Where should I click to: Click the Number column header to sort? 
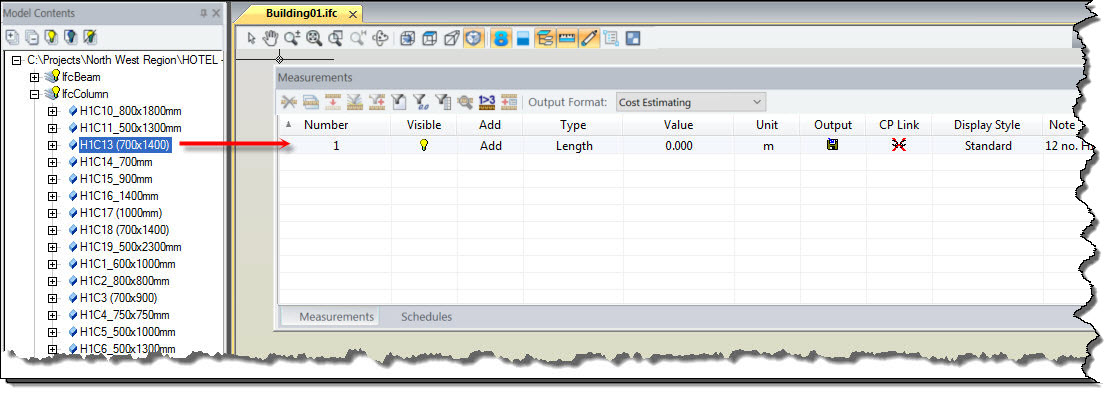[326, 125]
